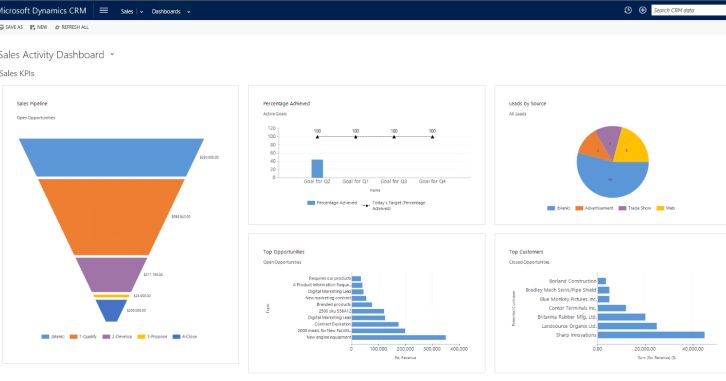This screenshot has width=726, height=381.
Task: Click the Contor Terminals Inc. bar
Action: [612, 308]
